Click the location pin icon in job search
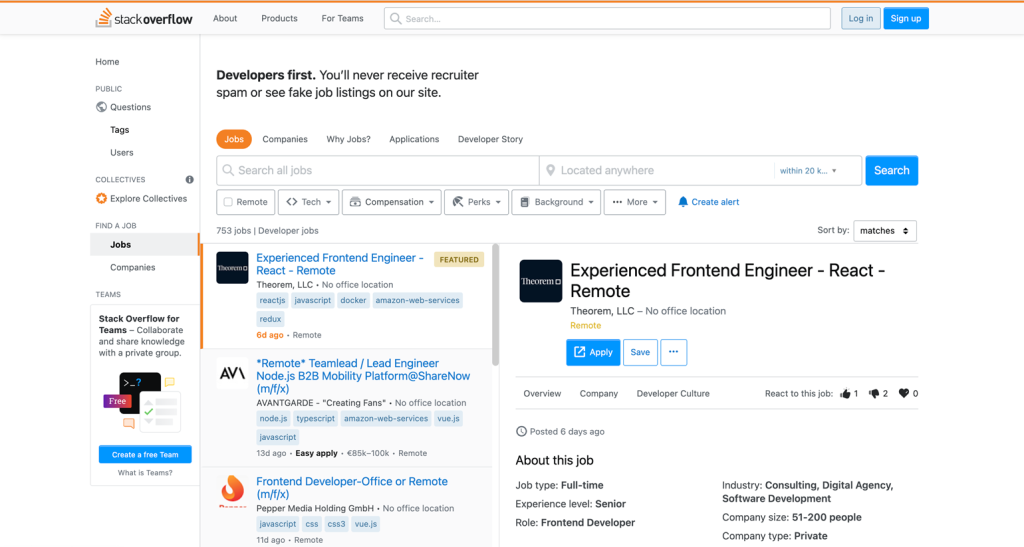The image size is (1024, 547). [551, 170]
